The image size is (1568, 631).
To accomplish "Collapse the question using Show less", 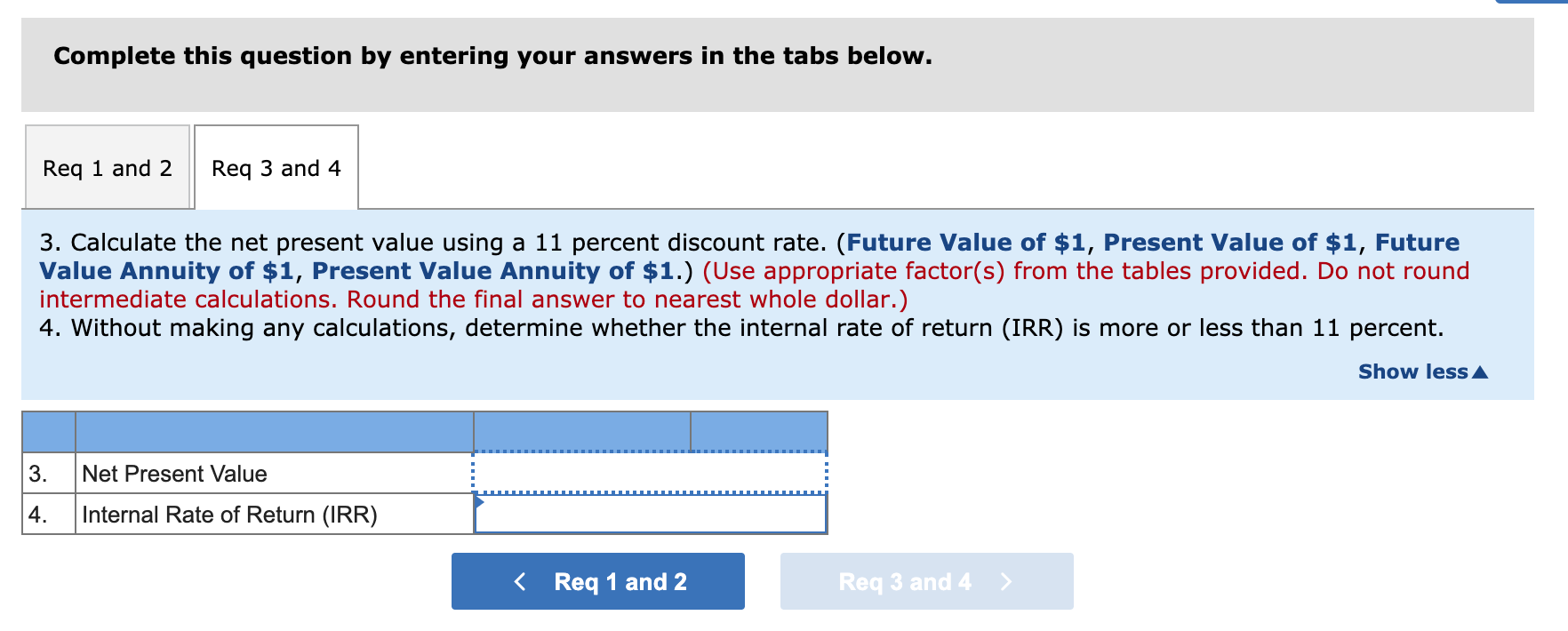I will click(1411, 371).
